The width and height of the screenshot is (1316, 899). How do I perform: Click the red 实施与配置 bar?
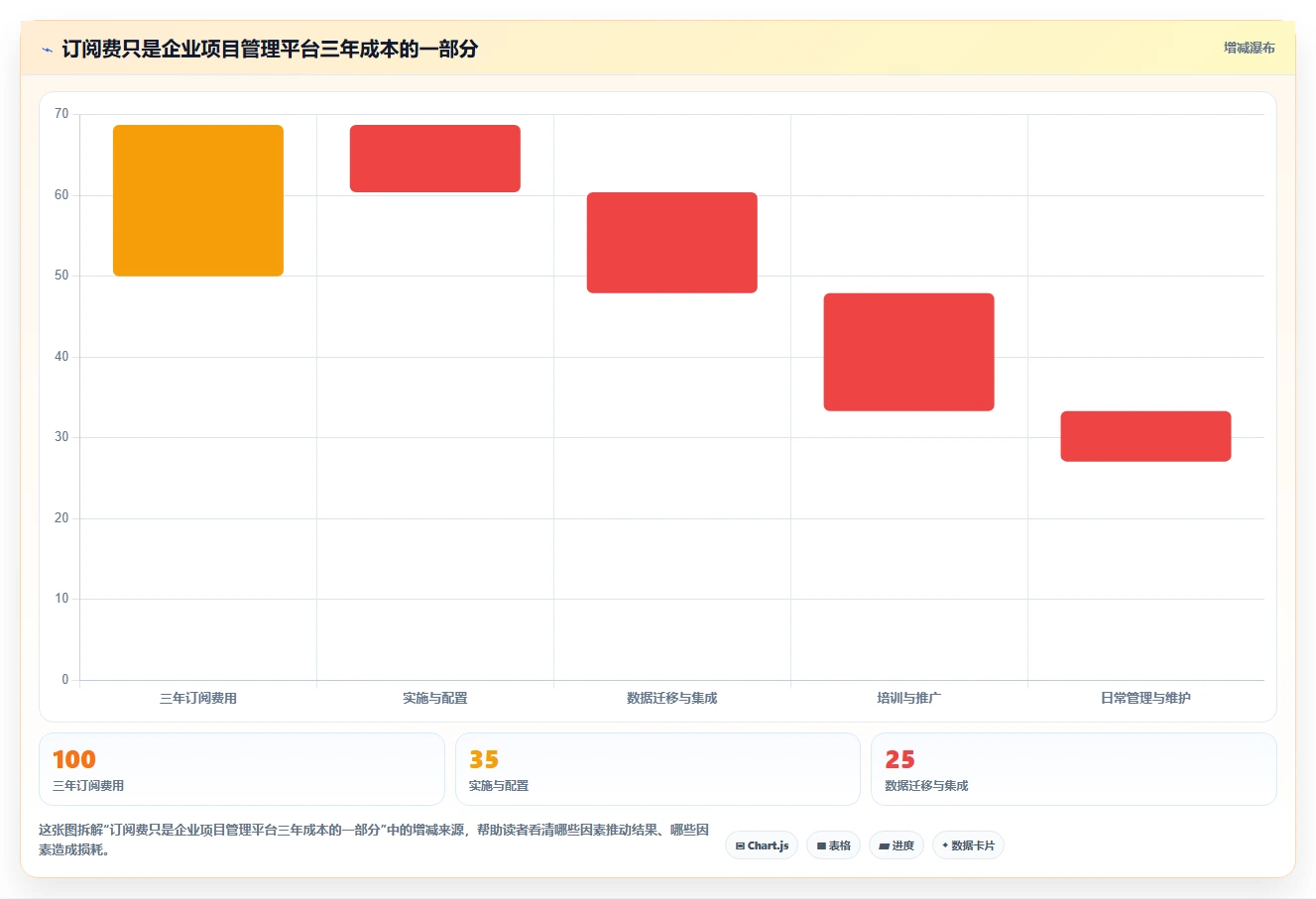pos(435,159)
